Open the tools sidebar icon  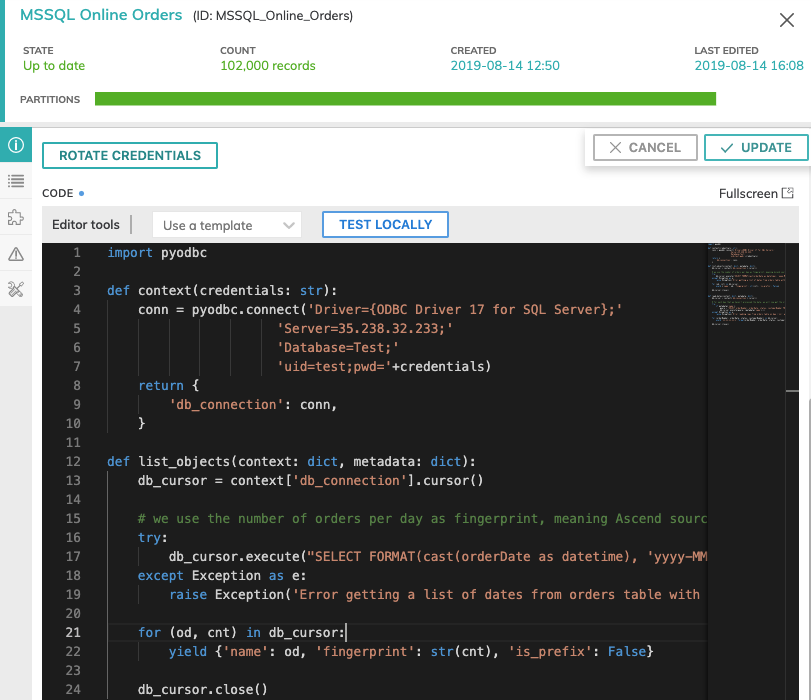(x=15, y=290)
